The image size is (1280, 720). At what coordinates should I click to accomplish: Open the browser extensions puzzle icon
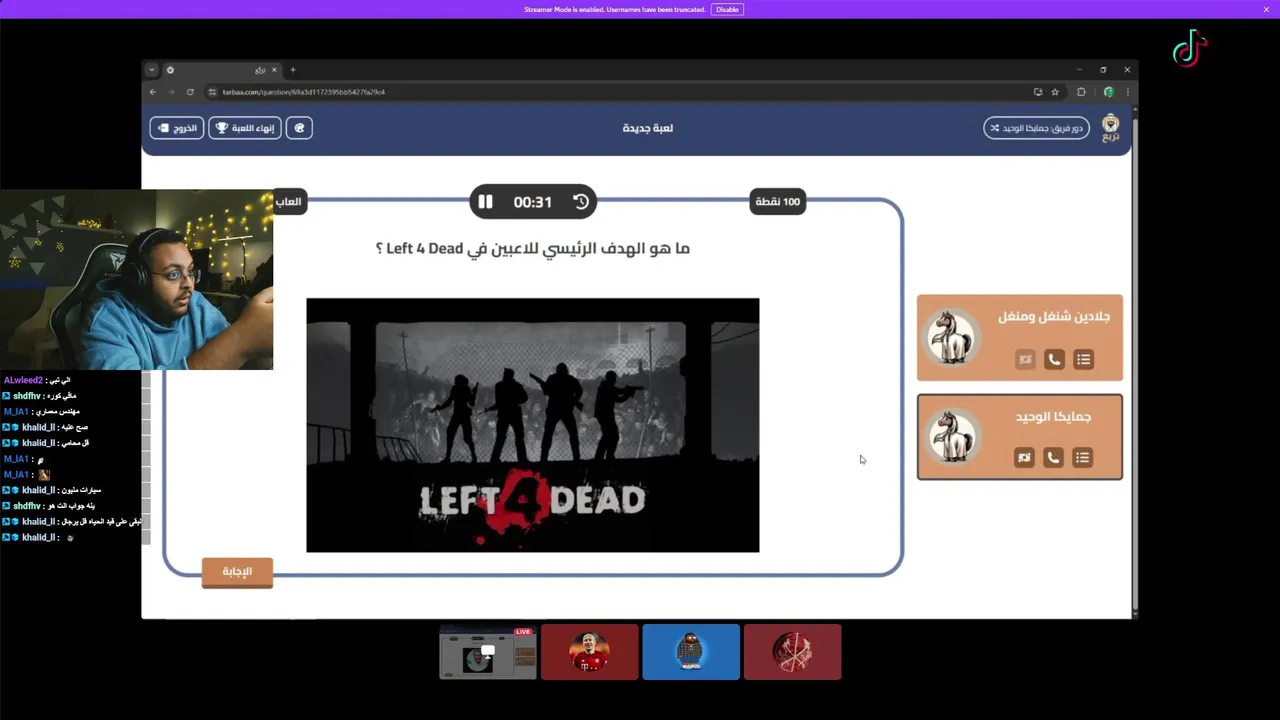click(x=1081, y=92)
